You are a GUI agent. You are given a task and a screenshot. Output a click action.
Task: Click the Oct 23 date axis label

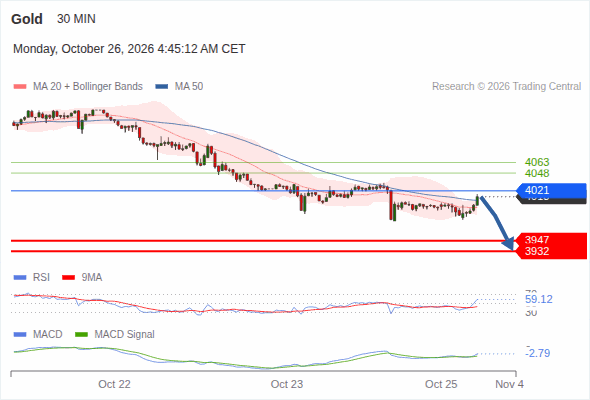[287, 384]
